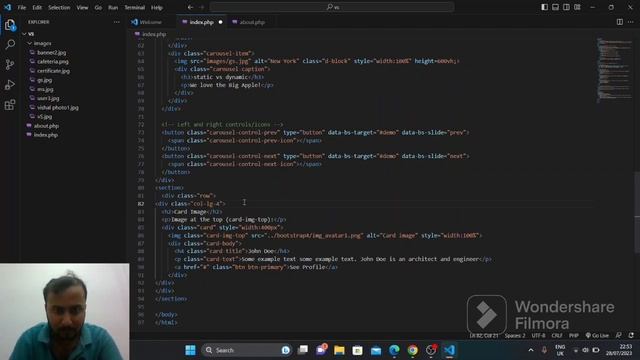Switch to the Welcome tab
Viewport: 640px width, 360px height.
[151, 22]
